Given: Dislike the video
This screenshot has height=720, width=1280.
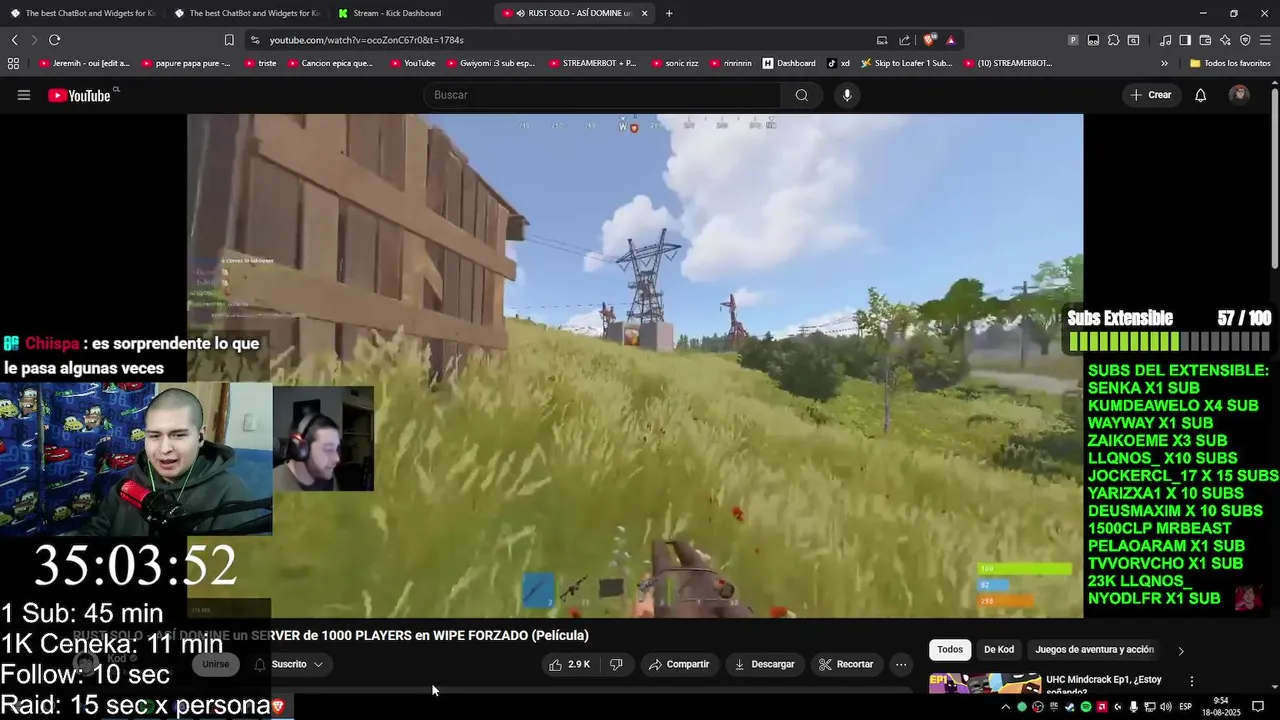Looking at the screenshot, I should click(616, 664).
